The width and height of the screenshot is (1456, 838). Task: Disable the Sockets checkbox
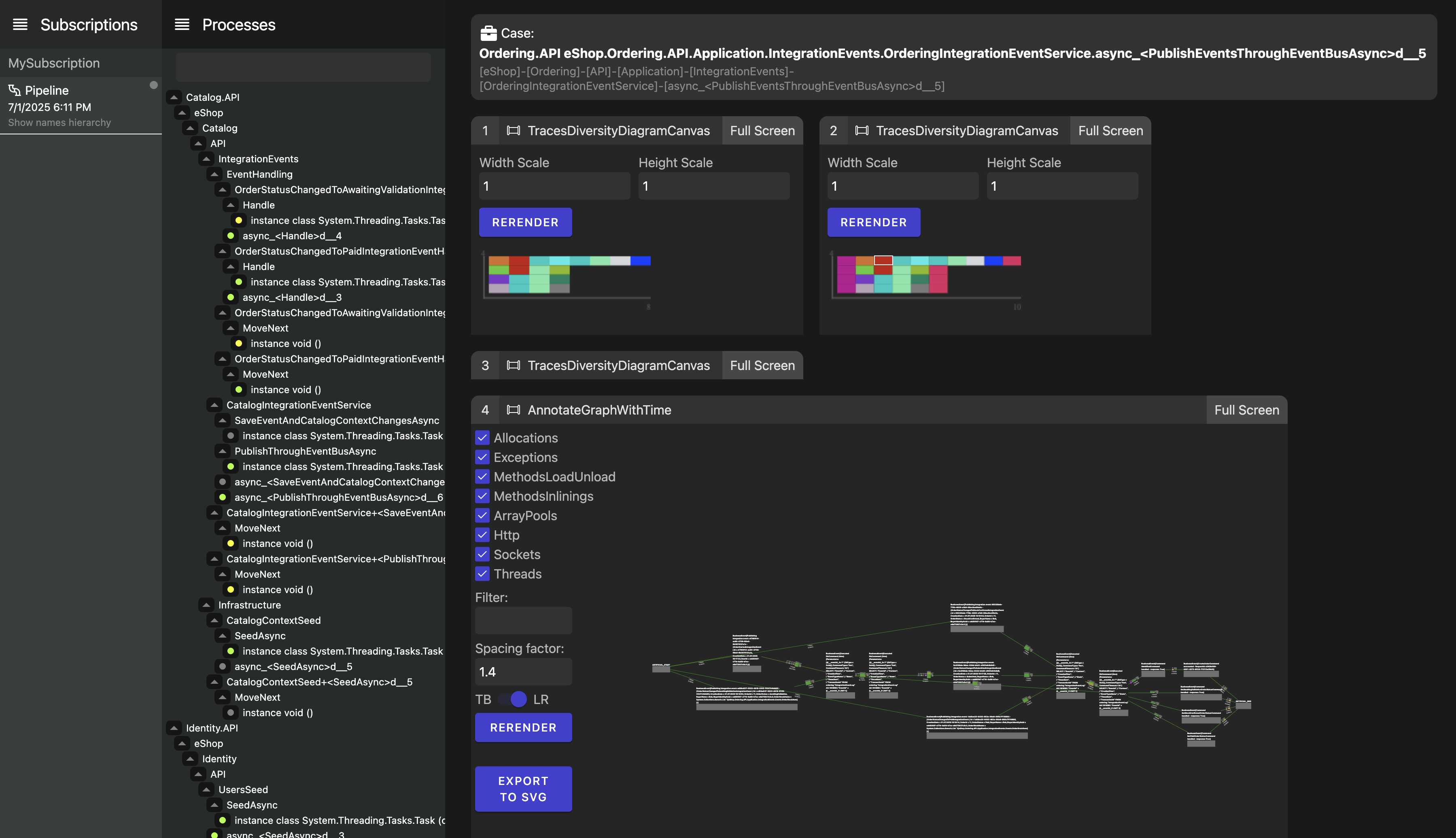click(x=482, y=555)
